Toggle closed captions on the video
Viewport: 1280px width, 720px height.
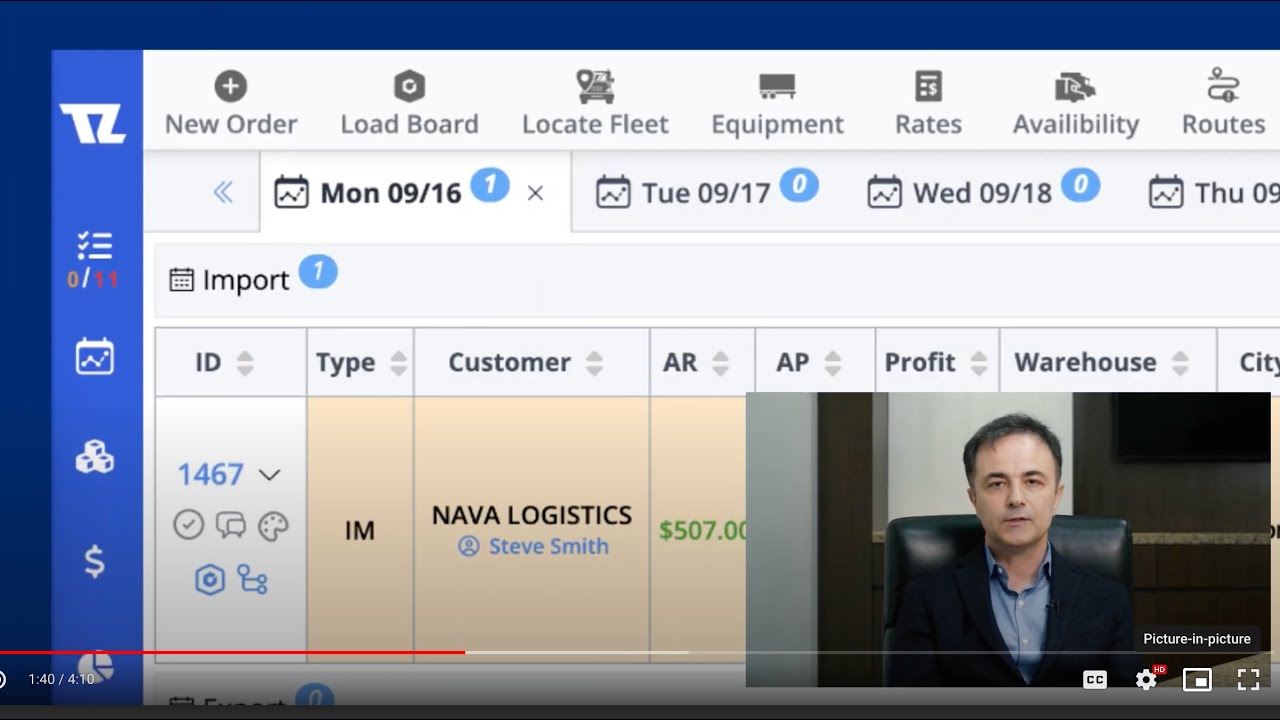[1095, 680]
